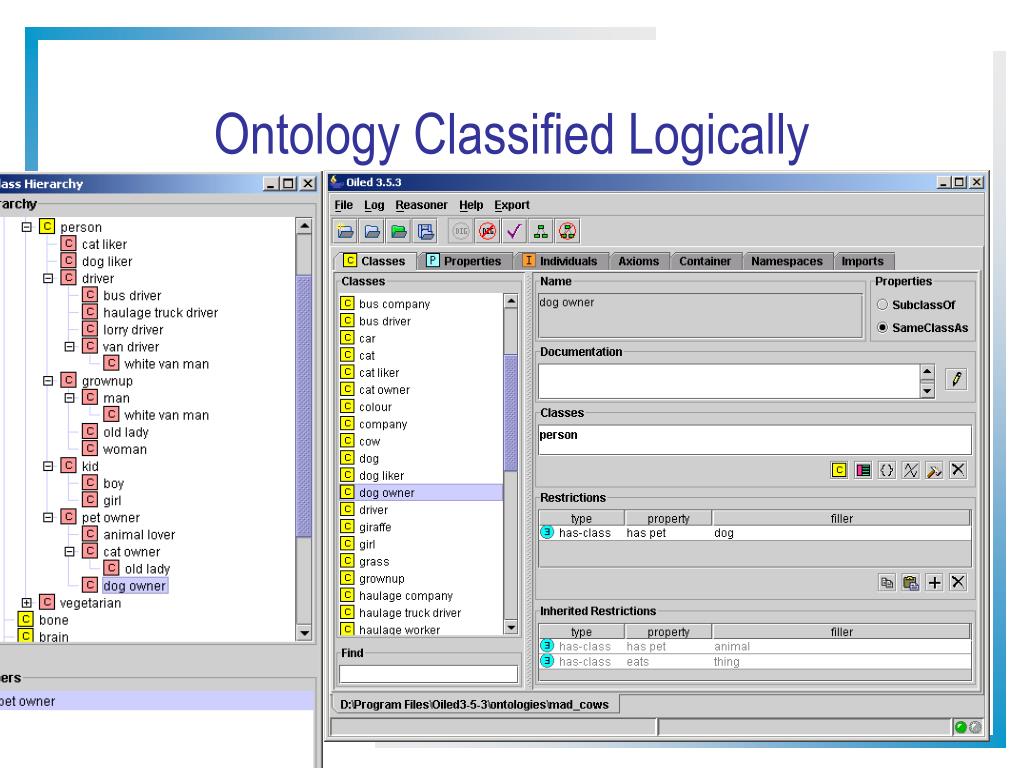
Task: Click the pencil edit documentation icon
Action: (956, 379)
